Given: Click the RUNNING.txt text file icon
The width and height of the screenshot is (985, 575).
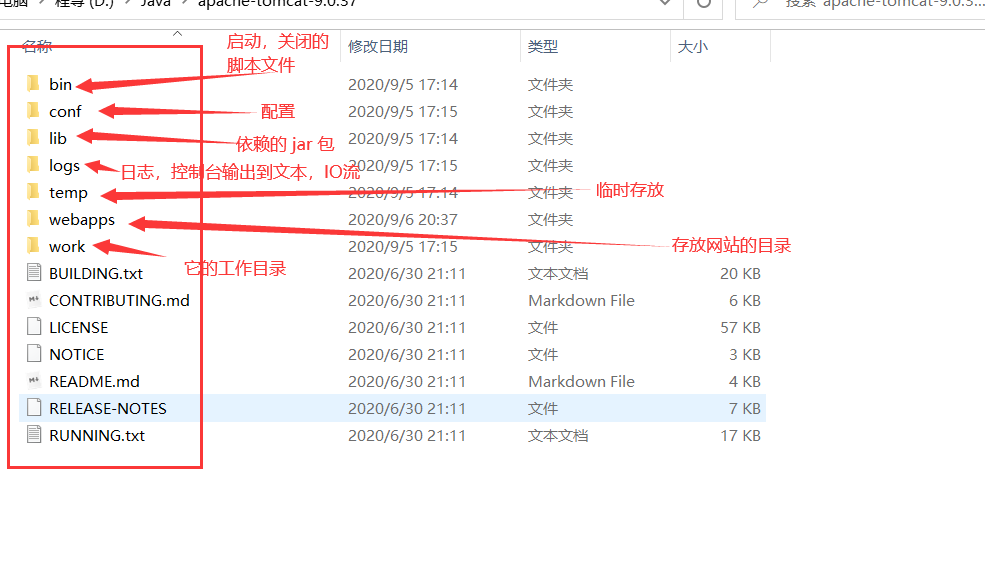Looking at the screenshot, I should [x=34, y=435].
